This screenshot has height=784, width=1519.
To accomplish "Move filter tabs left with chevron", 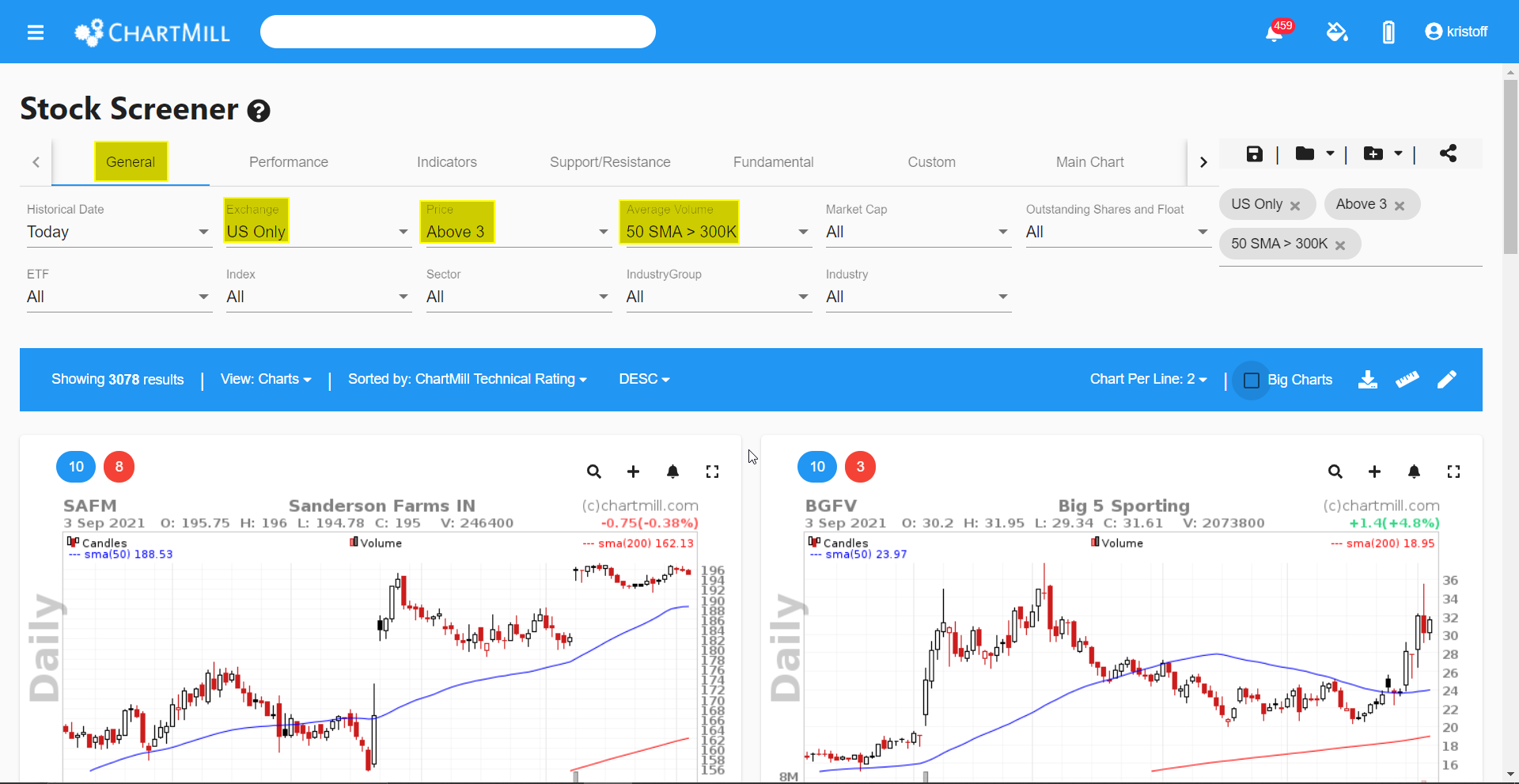I will [36, 162].
